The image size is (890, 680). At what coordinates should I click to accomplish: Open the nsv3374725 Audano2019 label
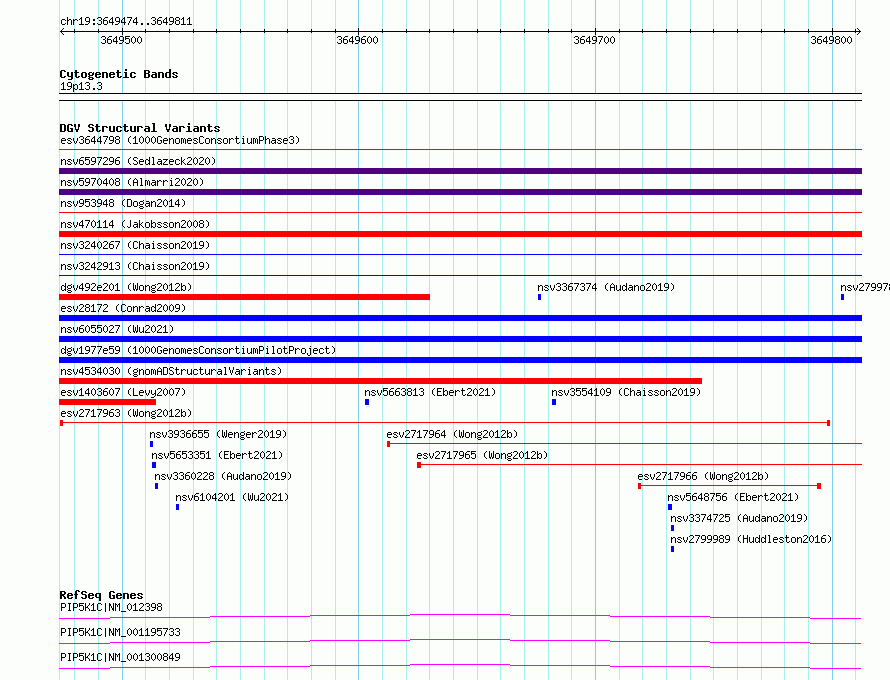click(739, 518)
